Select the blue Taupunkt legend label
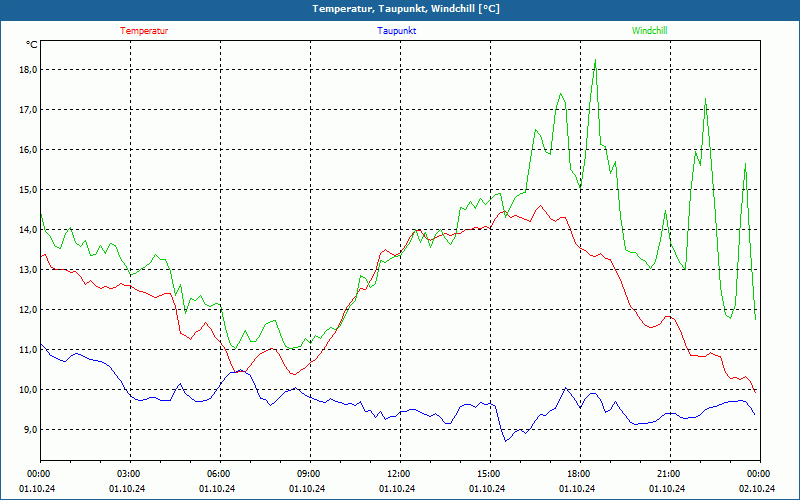Viewport: 800px width, 500px height. [396, 31]
